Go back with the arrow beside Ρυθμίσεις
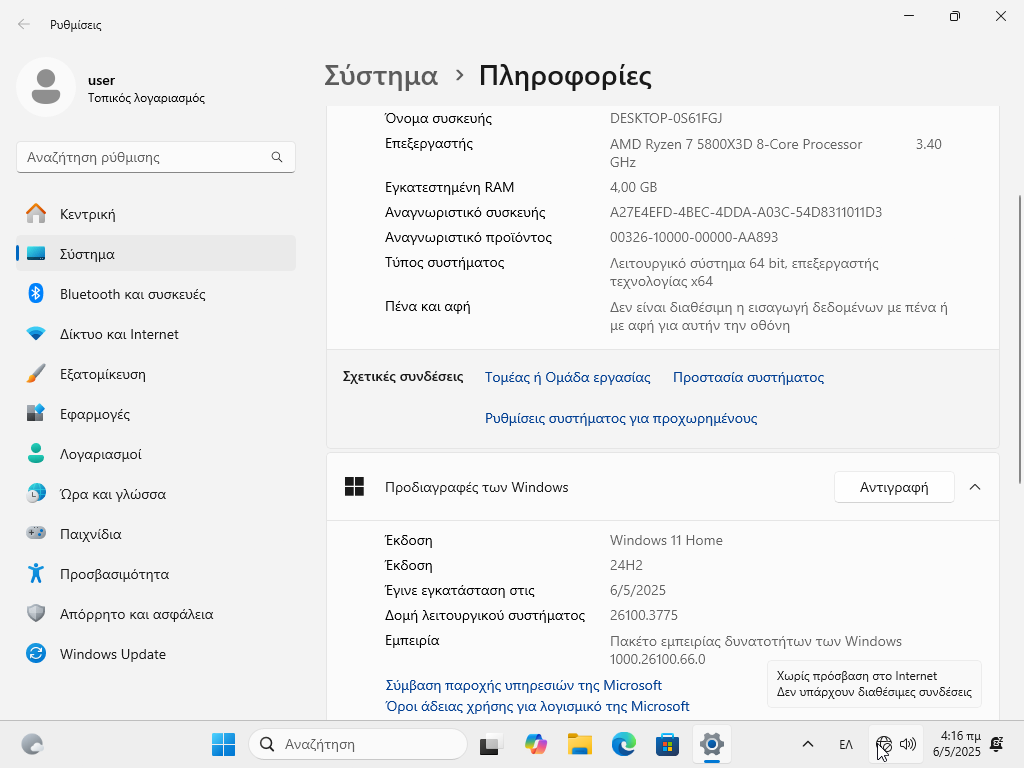Screen dimensions: 1024x768 point(24,24)
